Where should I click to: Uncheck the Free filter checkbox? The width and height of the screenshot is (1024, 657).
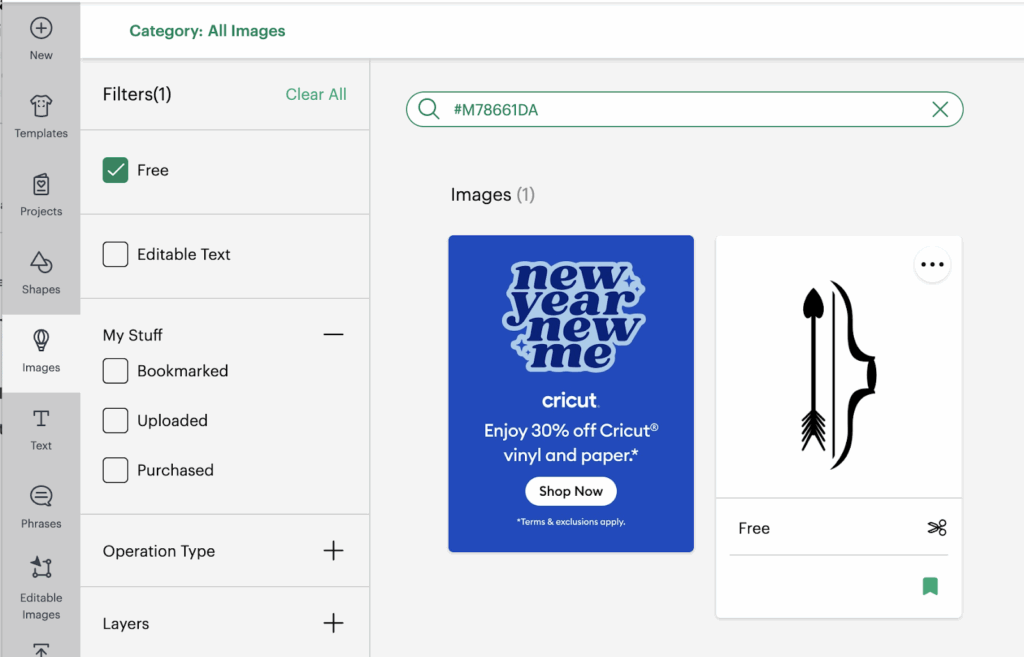(x=116, y=170)
